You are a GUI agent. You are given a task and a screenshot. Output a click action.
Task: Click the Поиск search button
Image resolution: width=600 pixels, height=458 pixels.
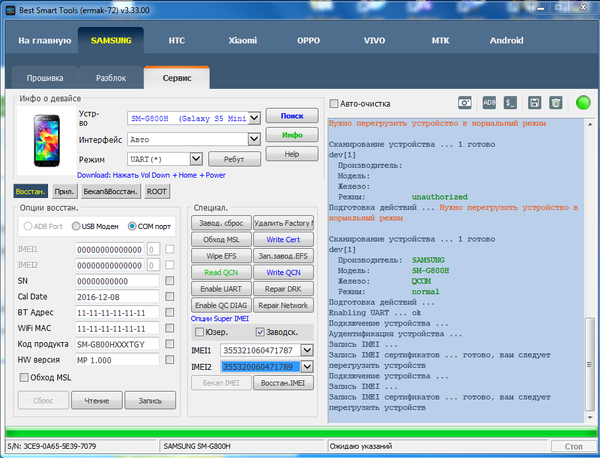[x=292, y=117]
